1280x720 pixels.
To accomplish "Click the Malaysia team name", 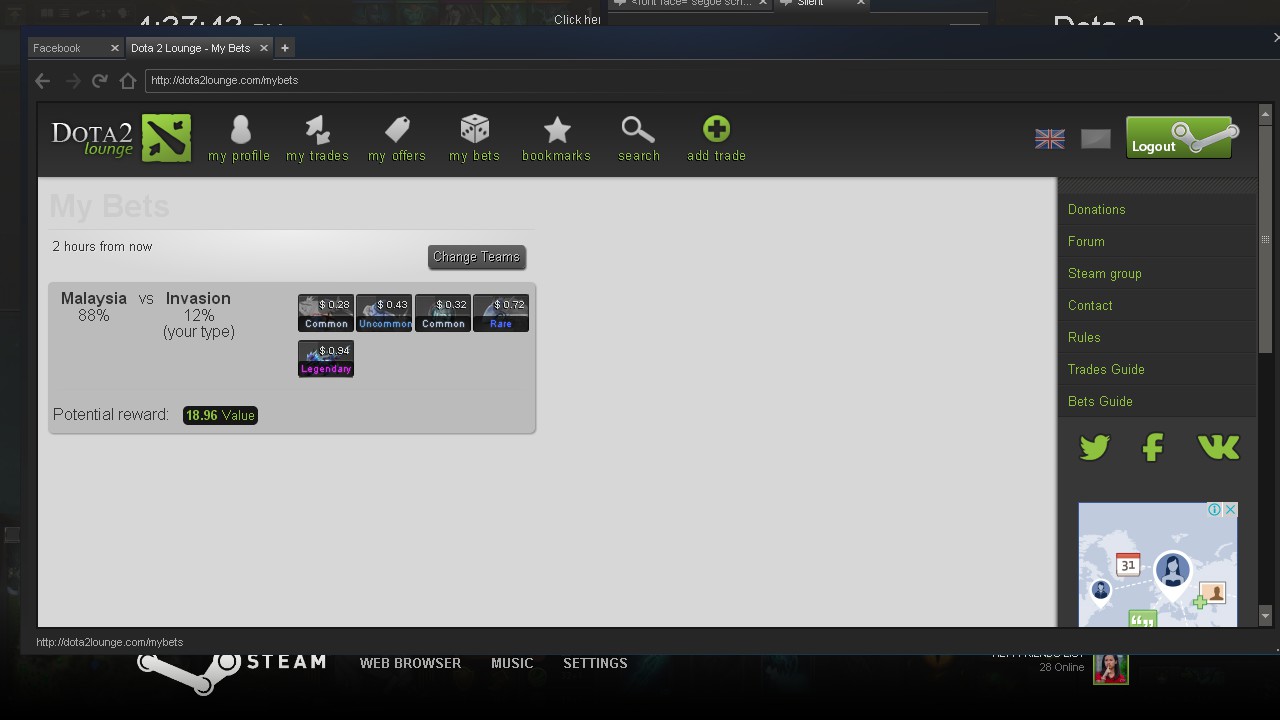I will [94, 298].
